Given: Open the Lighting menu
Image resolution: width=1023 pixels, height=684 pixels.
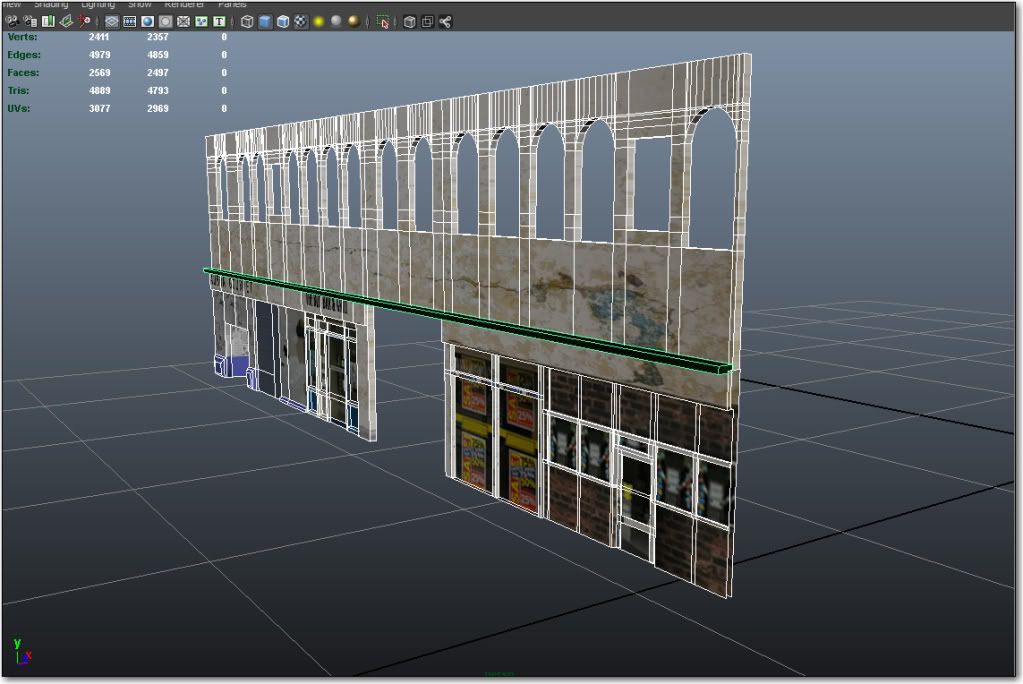Looking at the screenshot, I should tap(98, 5).
